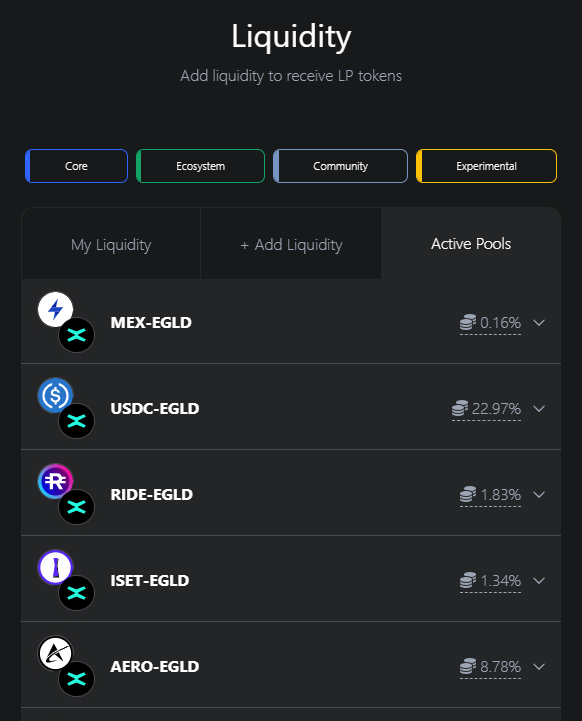The width and height of the screenshot is (582, 721).
Task: Expand the MEX-EGLD pool chevron
Action: (x=539, y=323)
